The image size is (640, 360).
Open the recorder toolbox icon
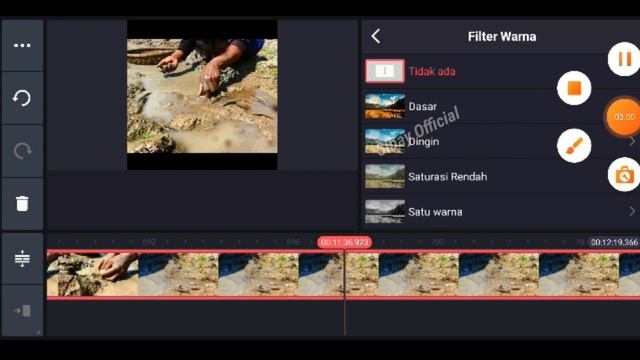624,175
